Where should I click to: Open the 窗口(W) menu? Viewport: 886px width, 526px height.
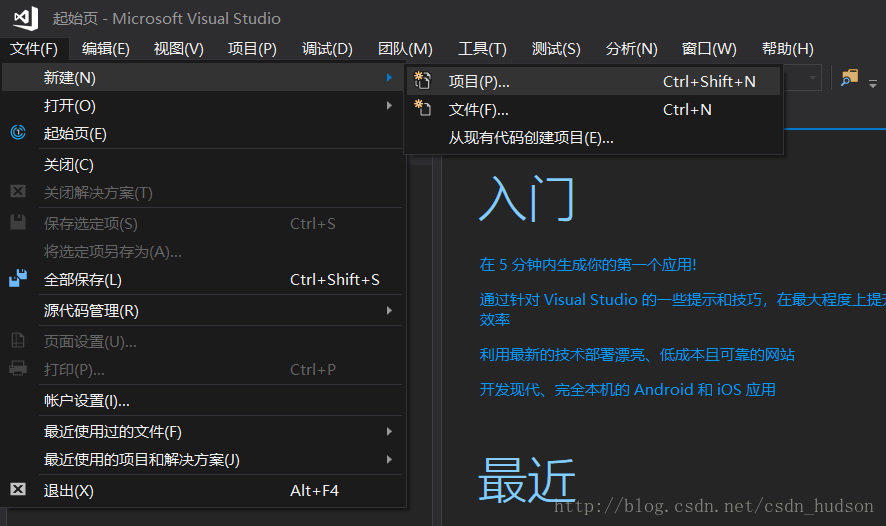[x=709, y=49]
